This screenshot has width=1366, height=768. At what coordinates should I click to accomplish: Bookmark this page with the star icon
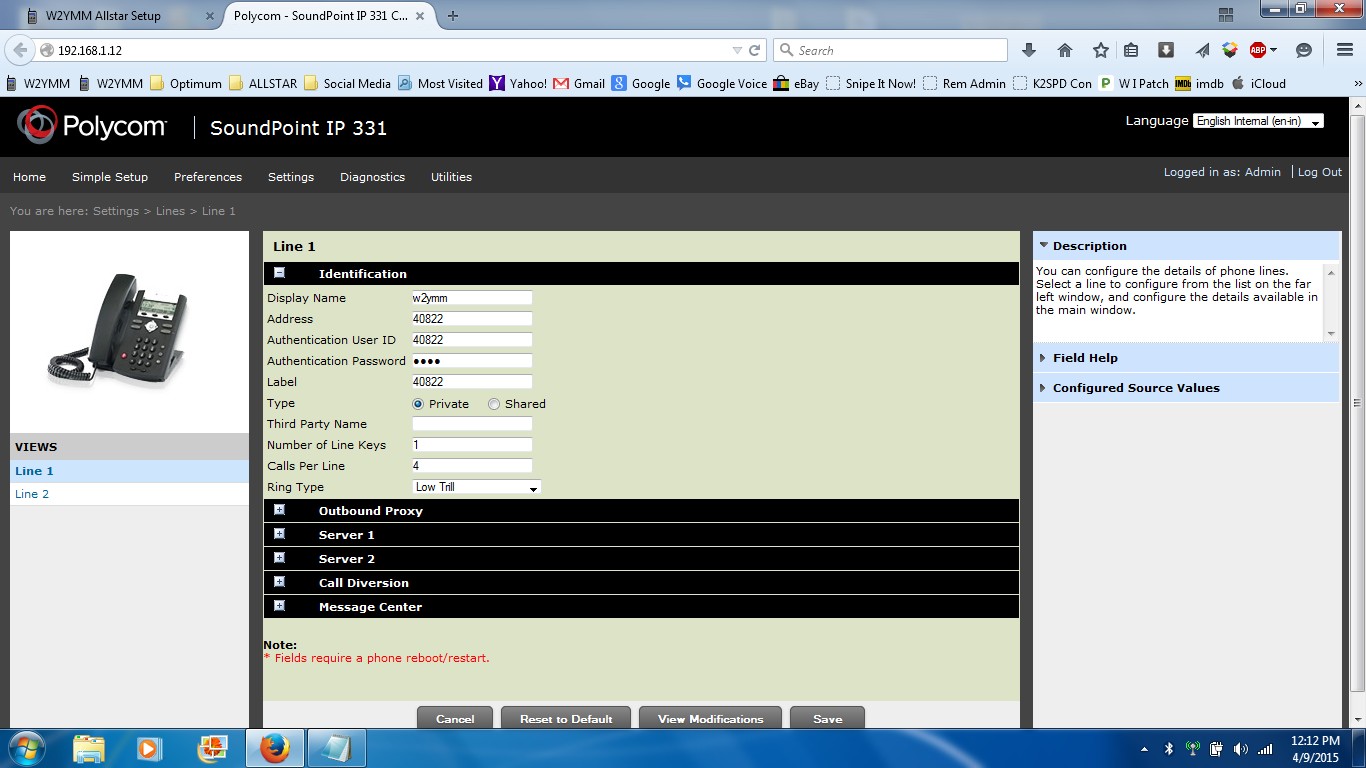[1100, 50]
